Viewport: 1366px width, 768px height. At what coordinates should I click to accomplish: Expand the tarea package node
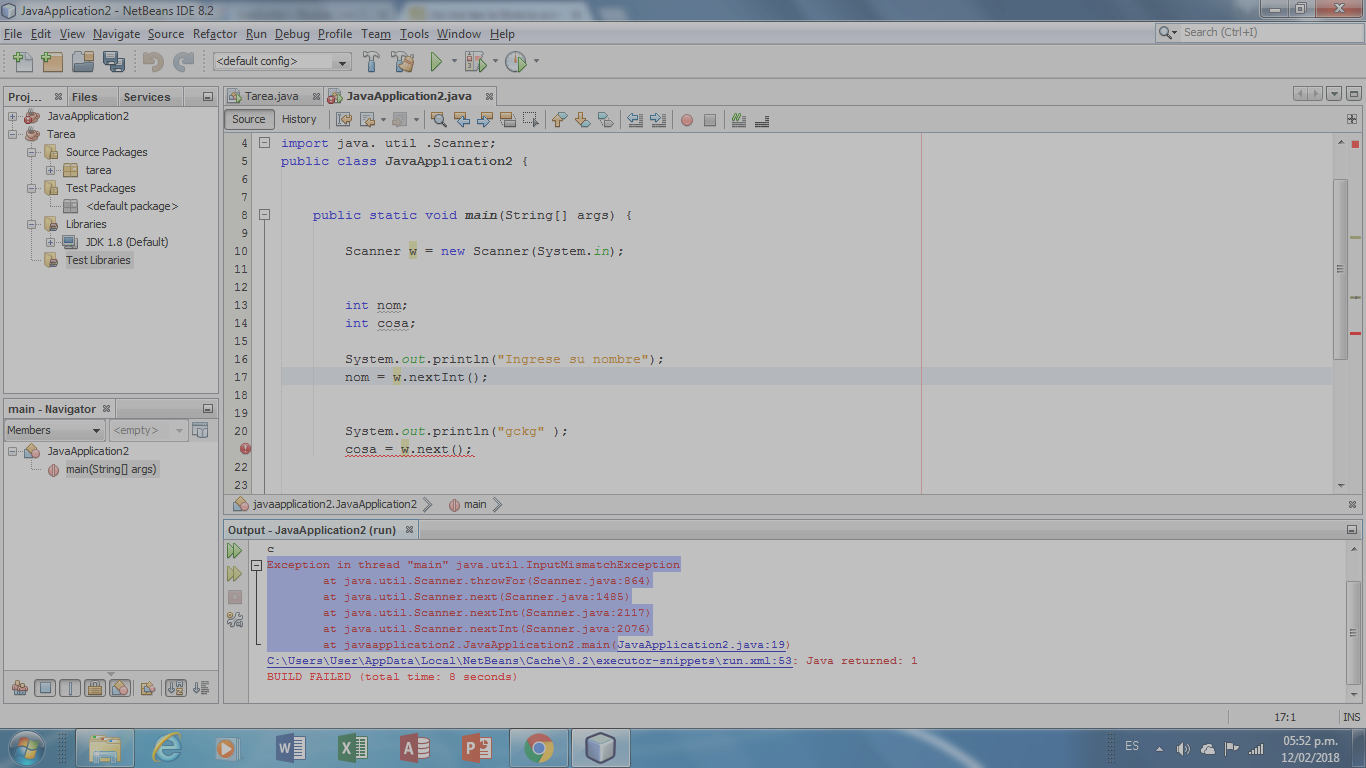[x=51, y=170]
